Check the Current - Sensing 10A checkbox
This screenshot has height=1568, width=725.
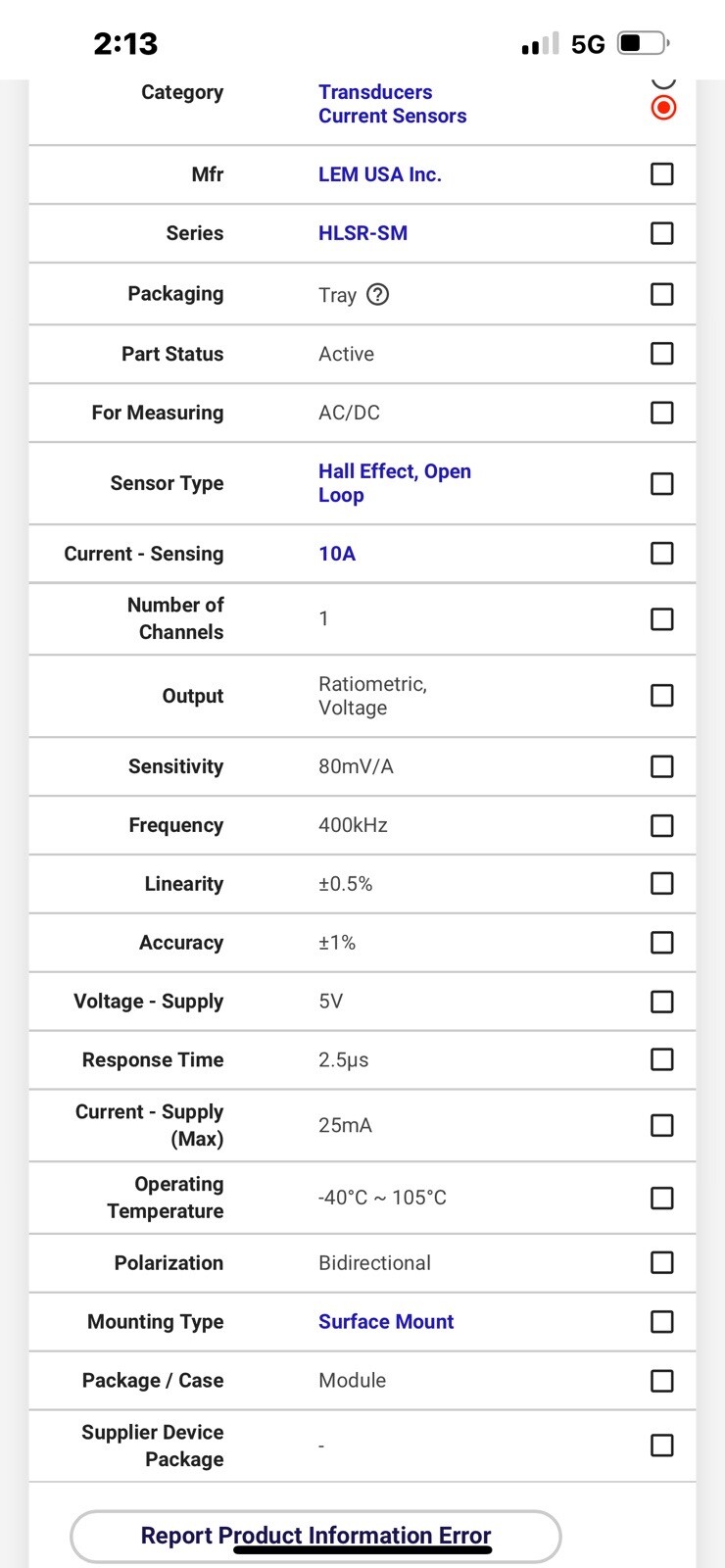pos(662,554)
